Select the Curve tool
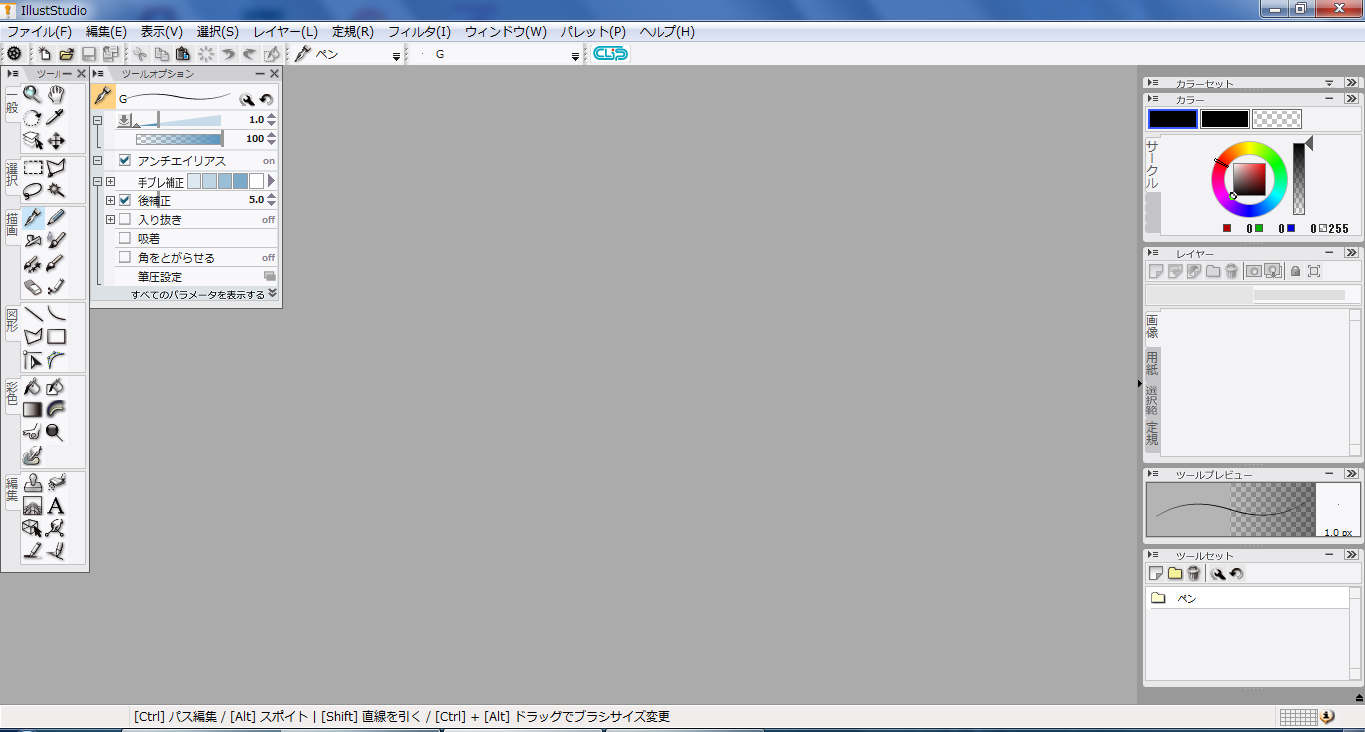 (x=56, y=314)
